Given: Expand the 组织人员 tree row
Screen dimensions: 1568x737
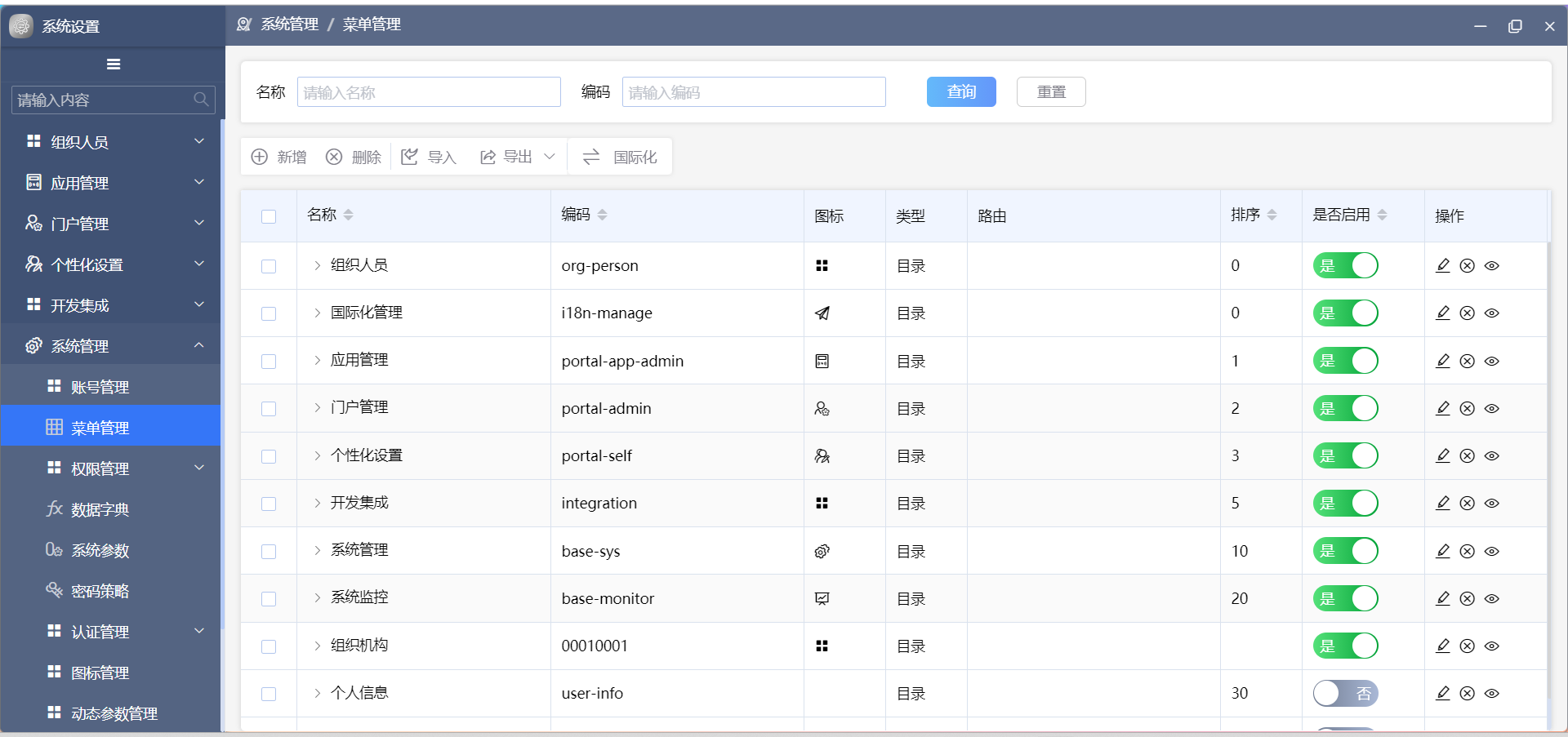Looking at the screenshot, I should 318,265.
